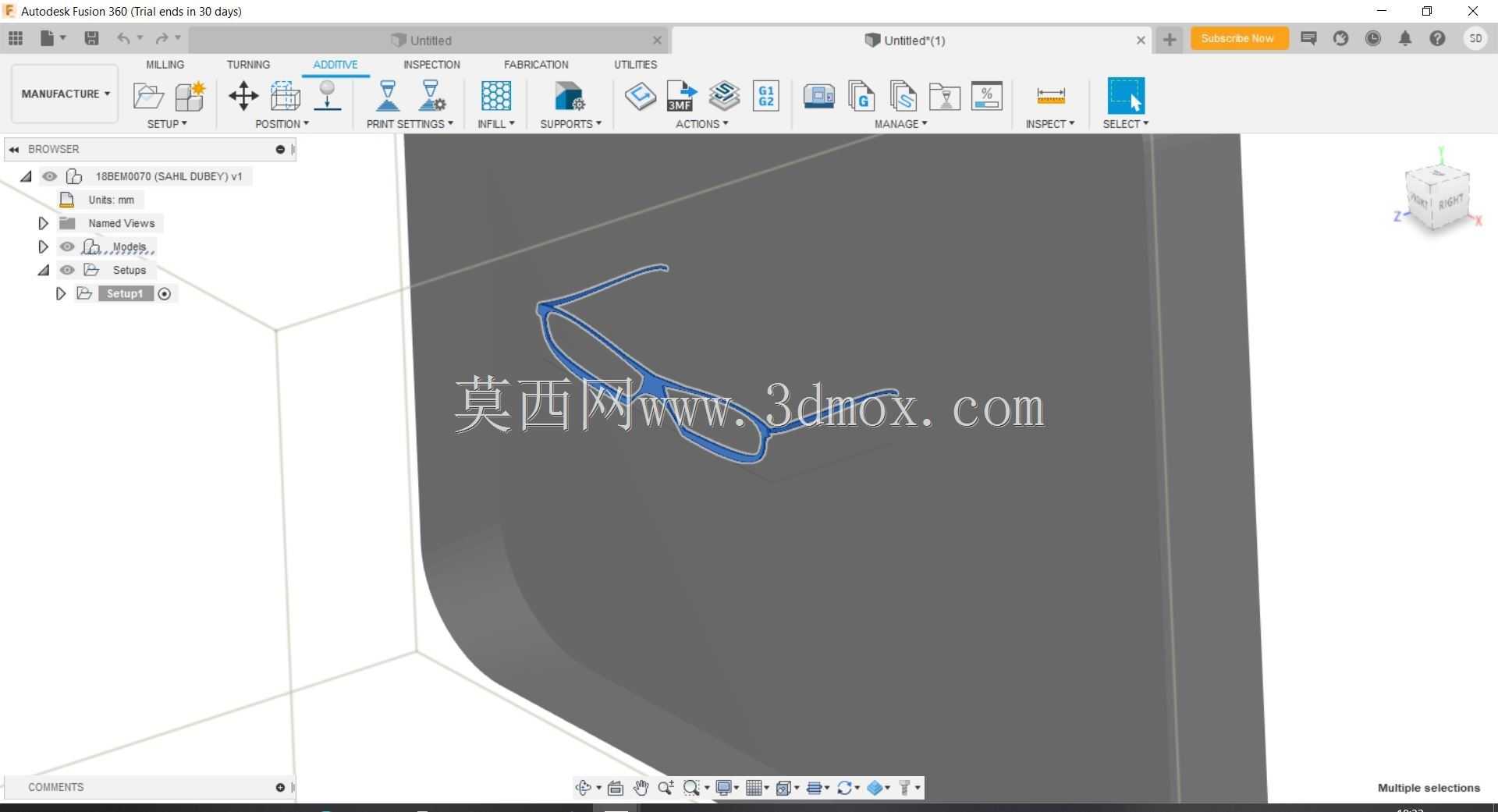The height and width of the screenshot is (812, 1498).
Task: Open the Print Settings gear icon
Action: pyautogui.click(x=431, y=97)
